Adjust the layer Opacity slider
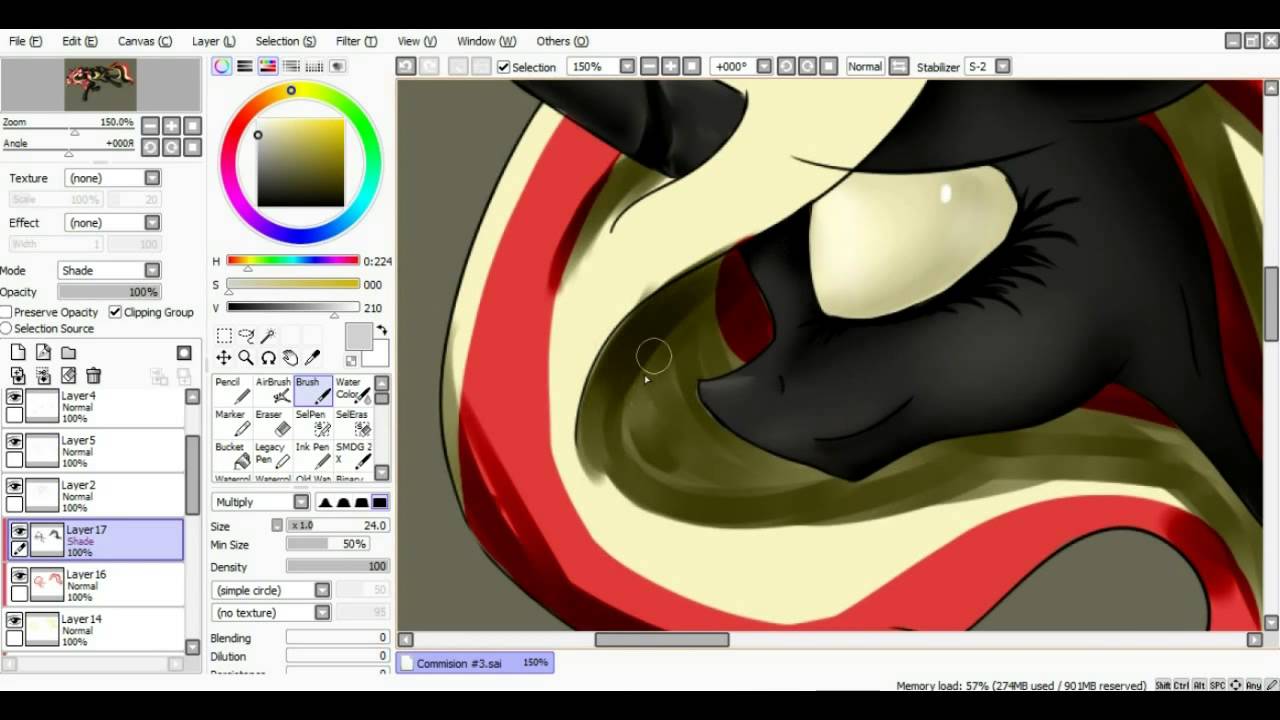The width and height of the screenshot is (1280, 720). tap(109, 292)
